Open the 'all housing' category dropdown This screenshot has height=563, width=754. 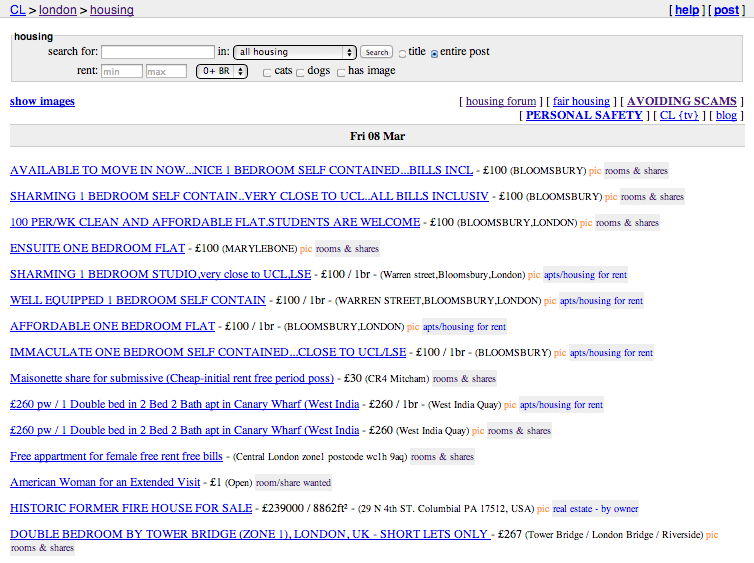(x=295, y=52)
